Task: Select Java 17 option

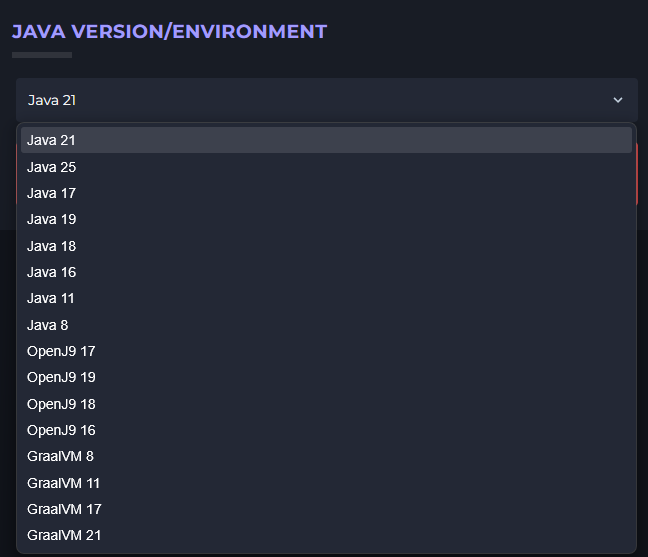Action: pyautogui.click(x=52, y=193)
